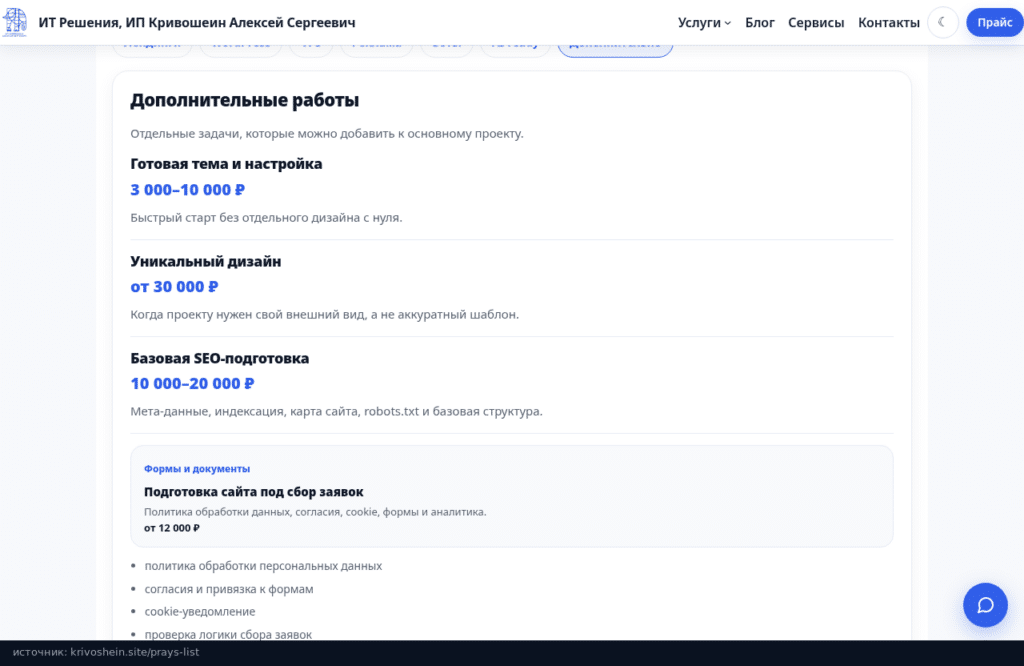Click the от 30 000 ₽ price

click(174, 287)
